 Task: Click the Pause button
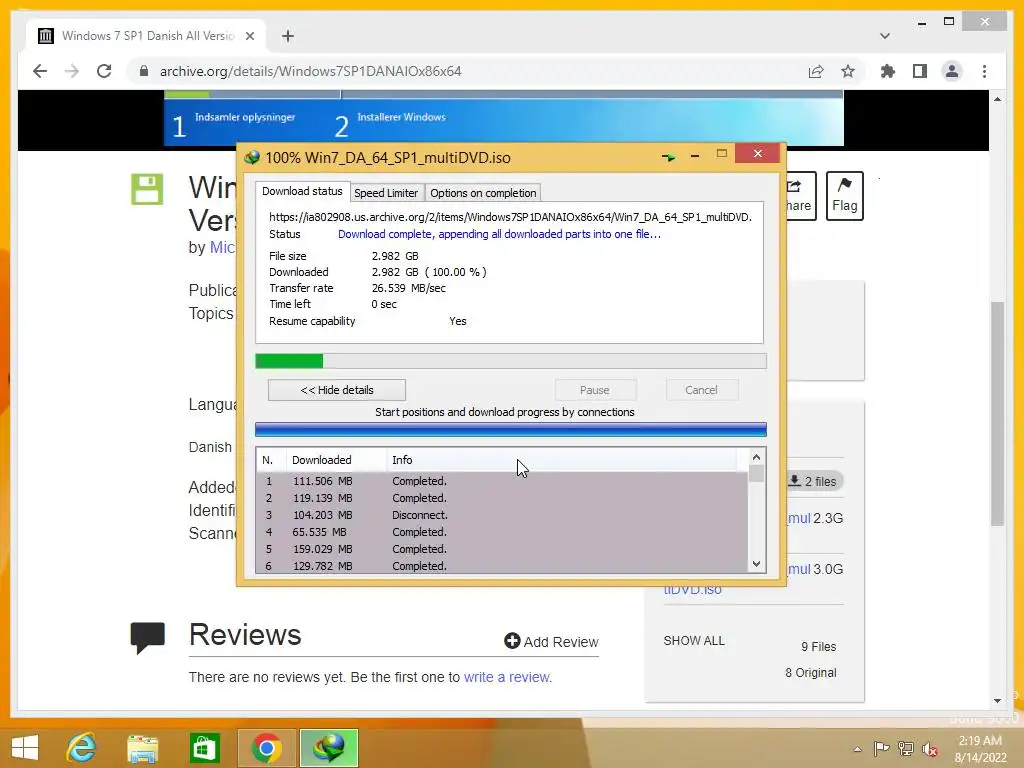coord(595,390)
